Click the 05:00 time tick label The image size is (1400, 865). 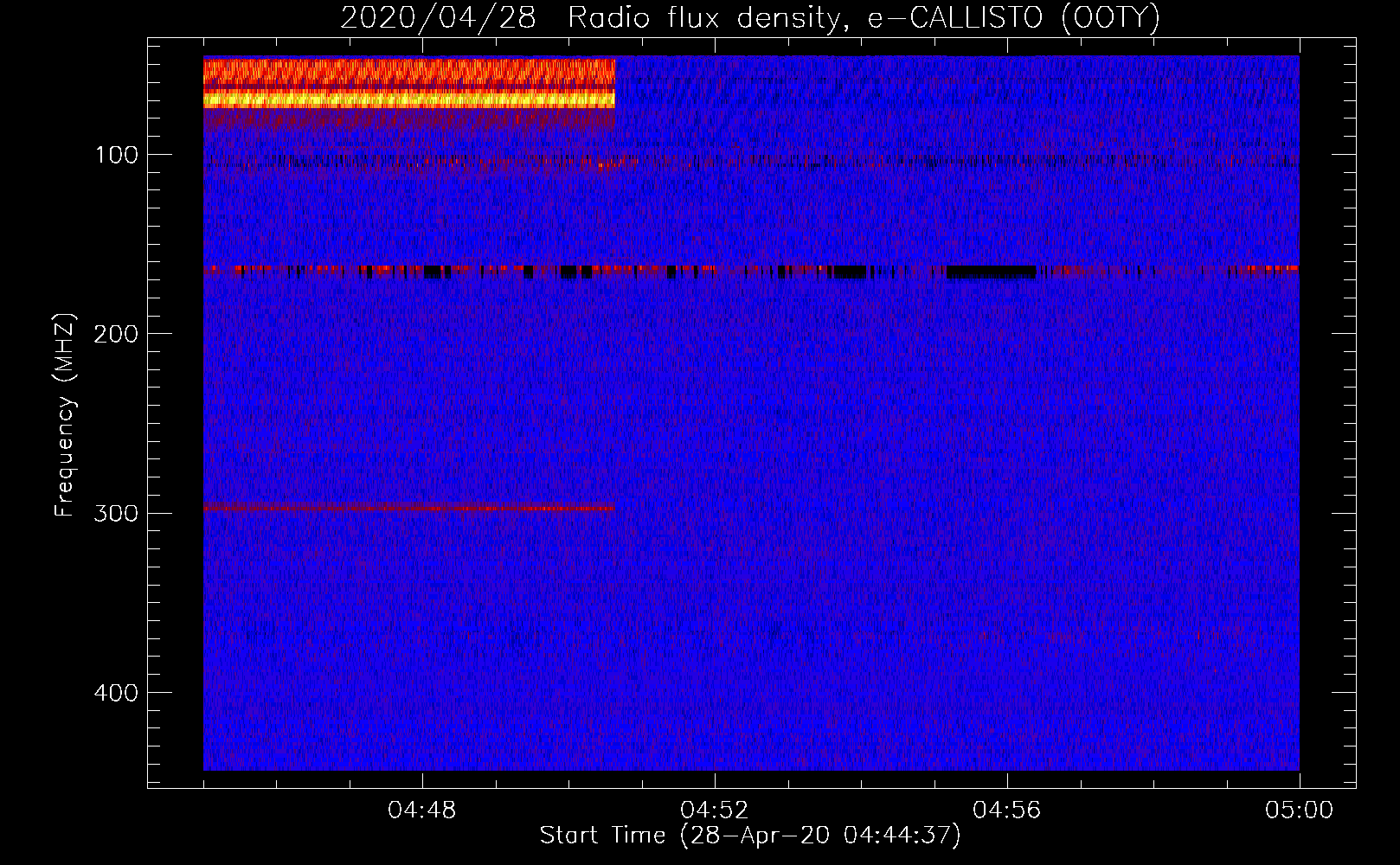1300,811
